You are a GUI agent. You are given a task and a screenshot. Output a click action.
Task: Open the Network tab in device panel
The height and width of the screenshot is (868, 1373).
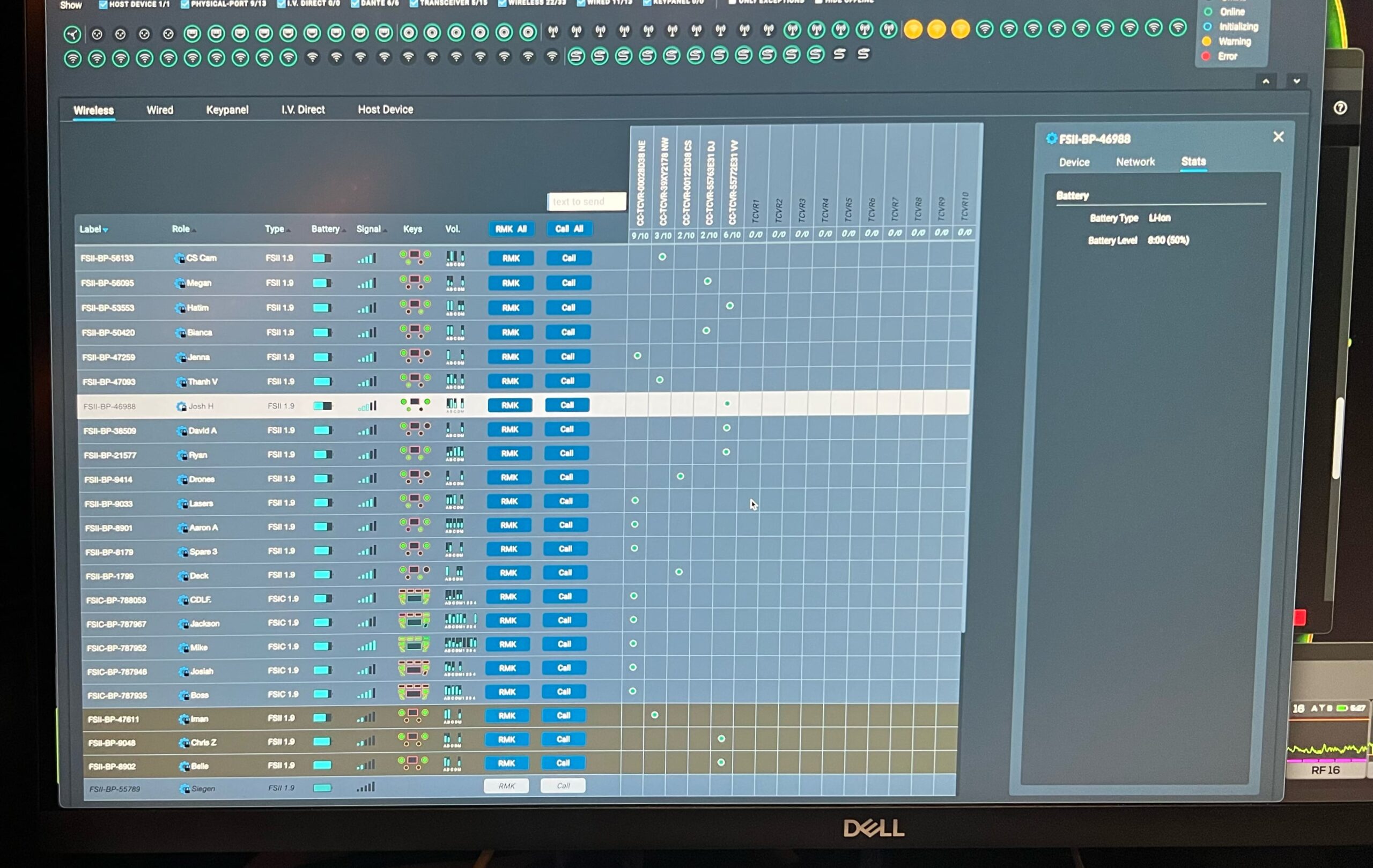click(x=1135, y=162)
